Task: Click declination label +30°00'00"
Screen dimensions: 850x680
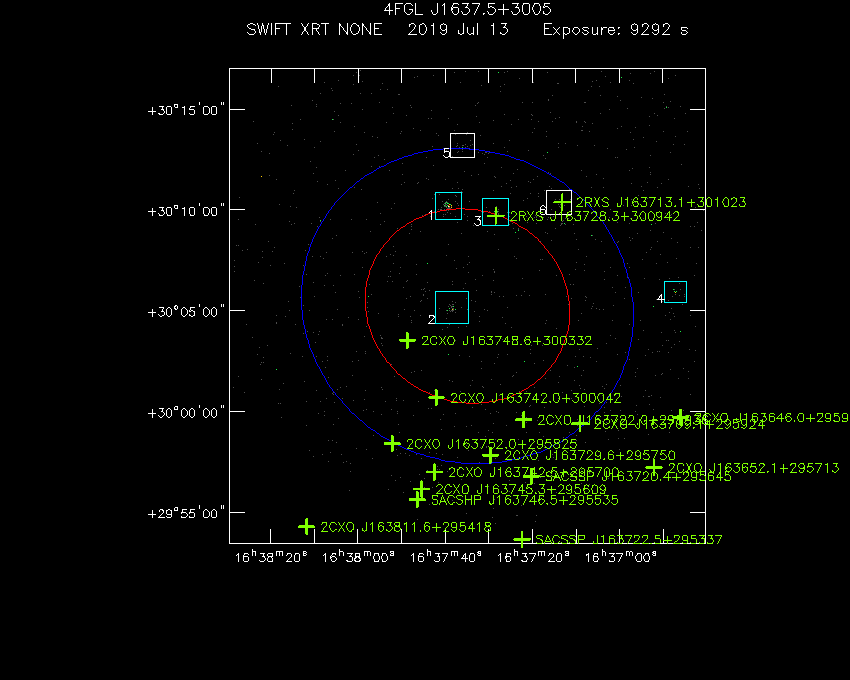Action: 186,413
